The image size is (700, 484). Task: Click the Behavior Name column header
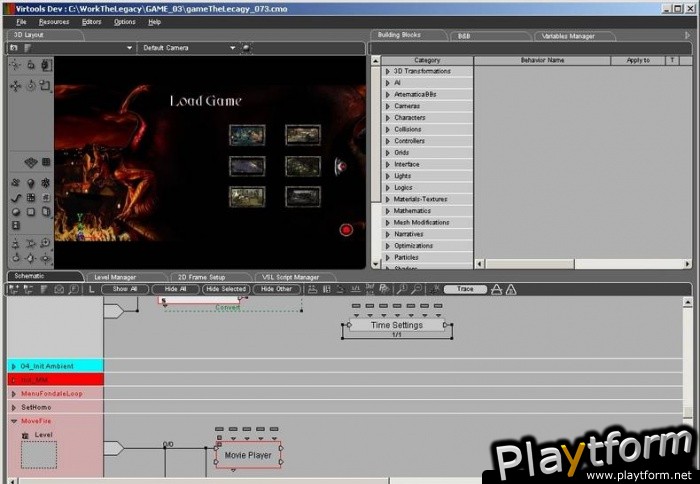[542, 60]
